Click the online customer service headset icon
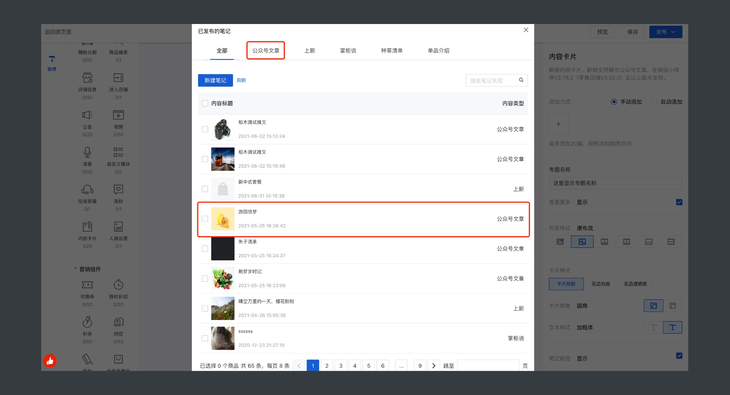 [87, 190]
